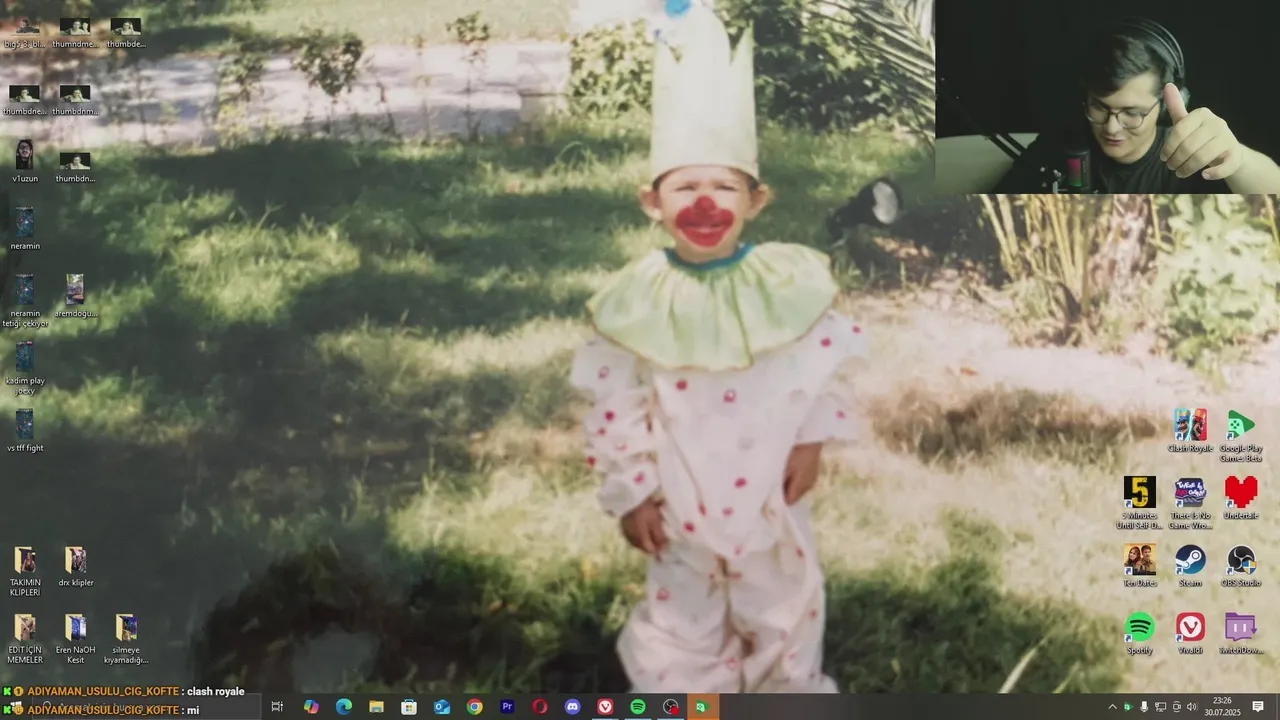Open the notification center button

1258,707
